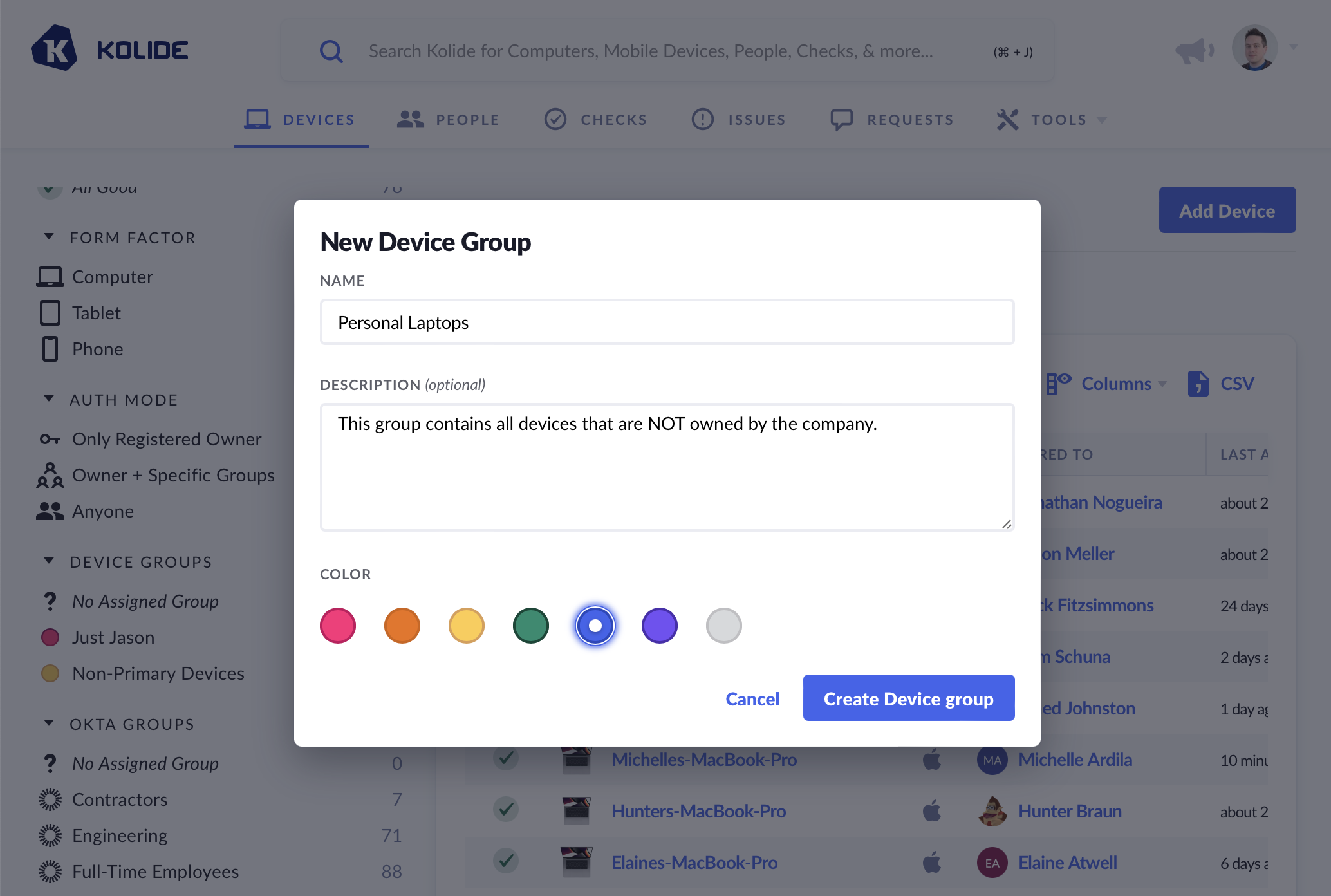The image size is (1331, 896).
Task: Click the Create Device group button
Action: click(x=908, y=698)
